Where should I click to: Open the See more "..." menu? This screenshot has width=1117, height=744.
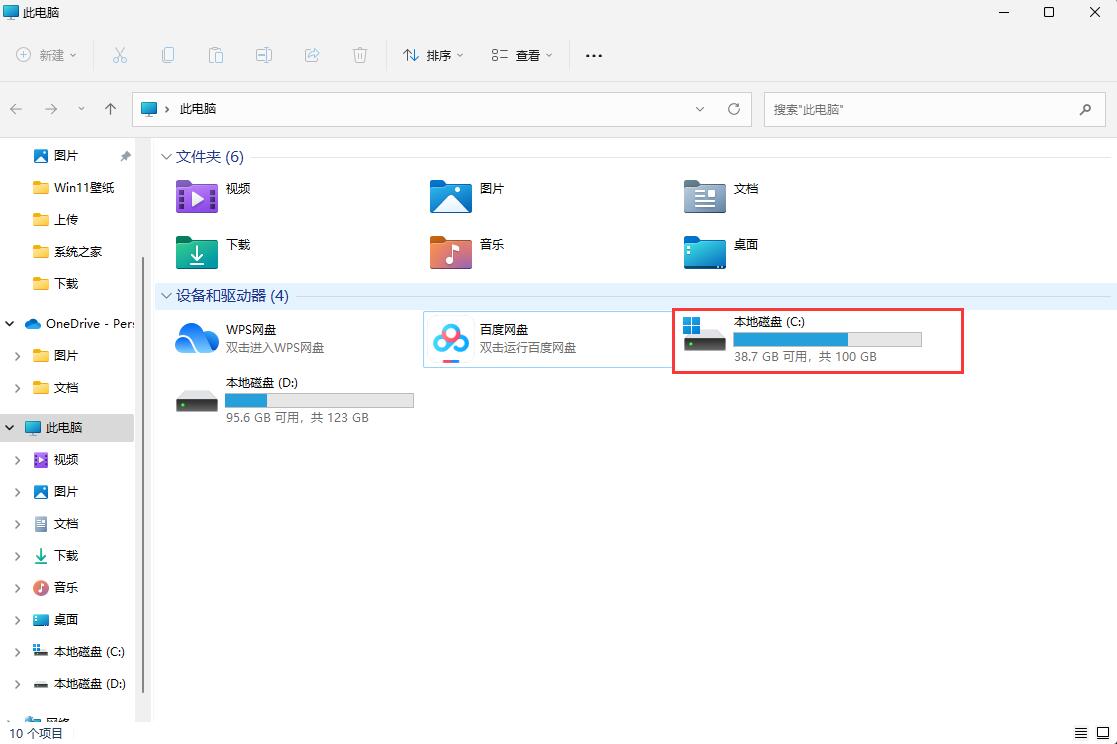tap(593, 55)
